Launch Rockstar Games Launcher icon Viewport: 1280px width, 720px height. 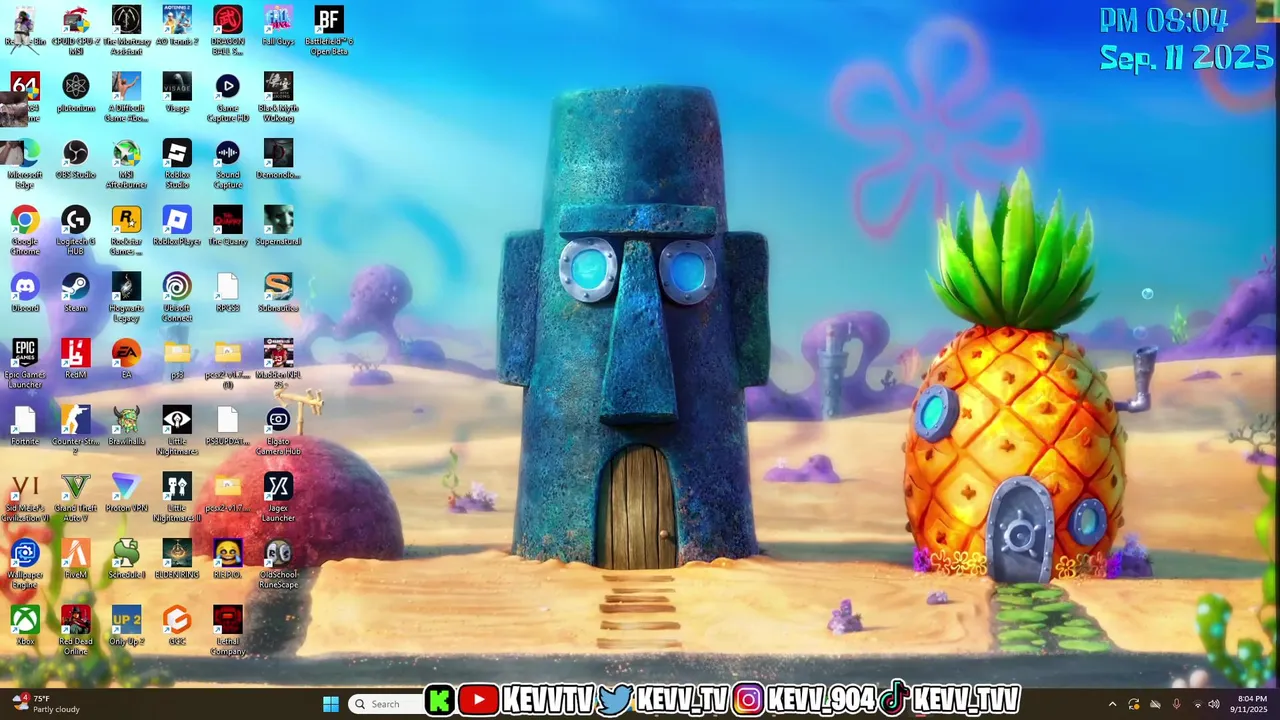(x=127, y=230)
